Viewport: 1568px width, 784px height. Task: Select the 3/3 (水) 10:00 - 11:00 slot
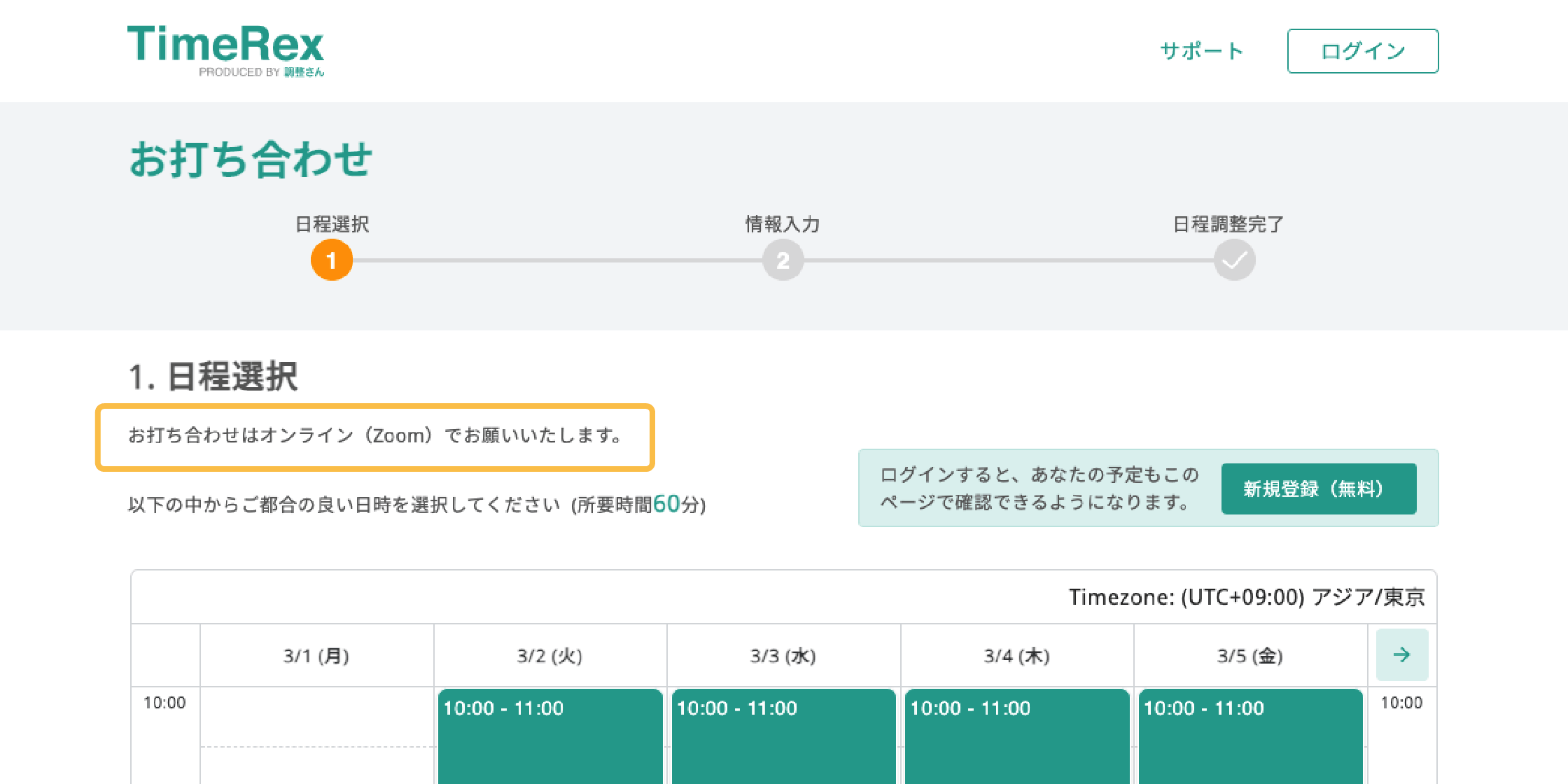pyautogui.click(x=784, y=736)
